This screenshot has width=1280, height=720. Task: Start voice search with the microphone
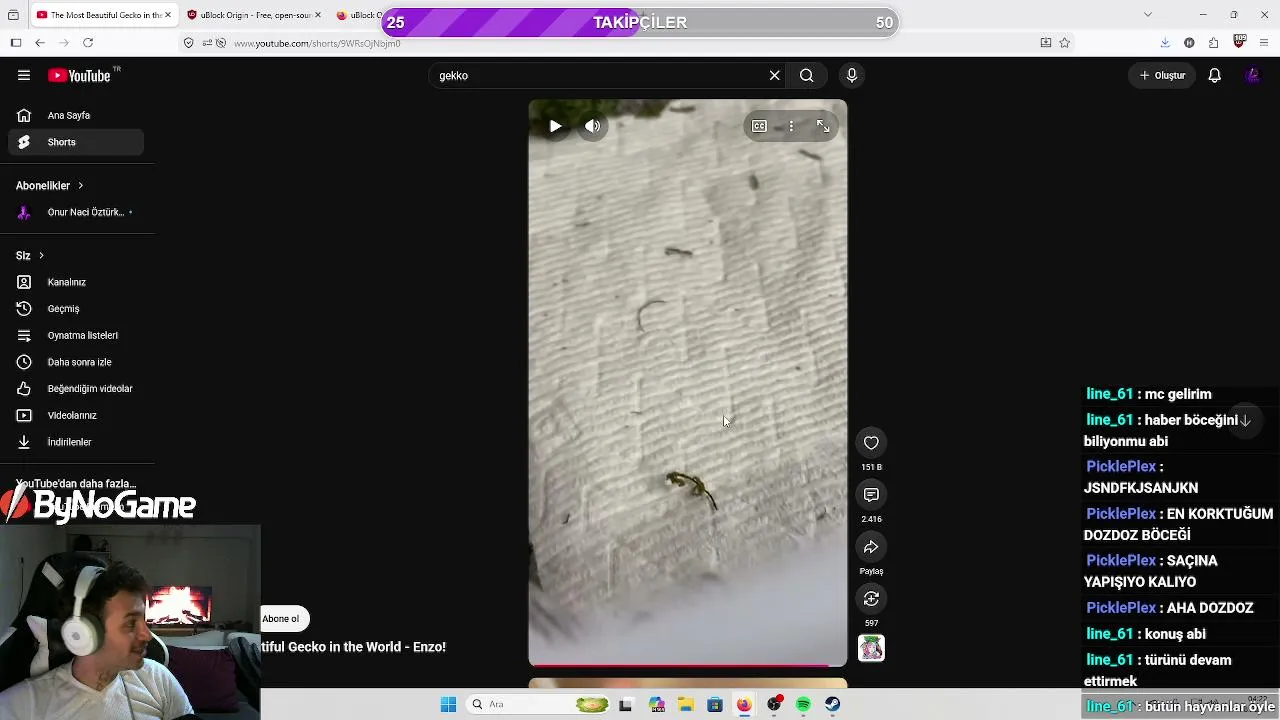[852, 75]
